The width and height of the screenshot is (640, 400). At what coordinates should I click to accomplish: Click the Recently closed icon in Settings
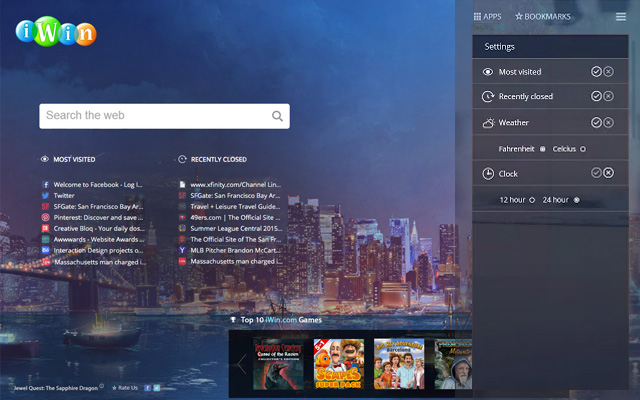(x=488, y=96)
